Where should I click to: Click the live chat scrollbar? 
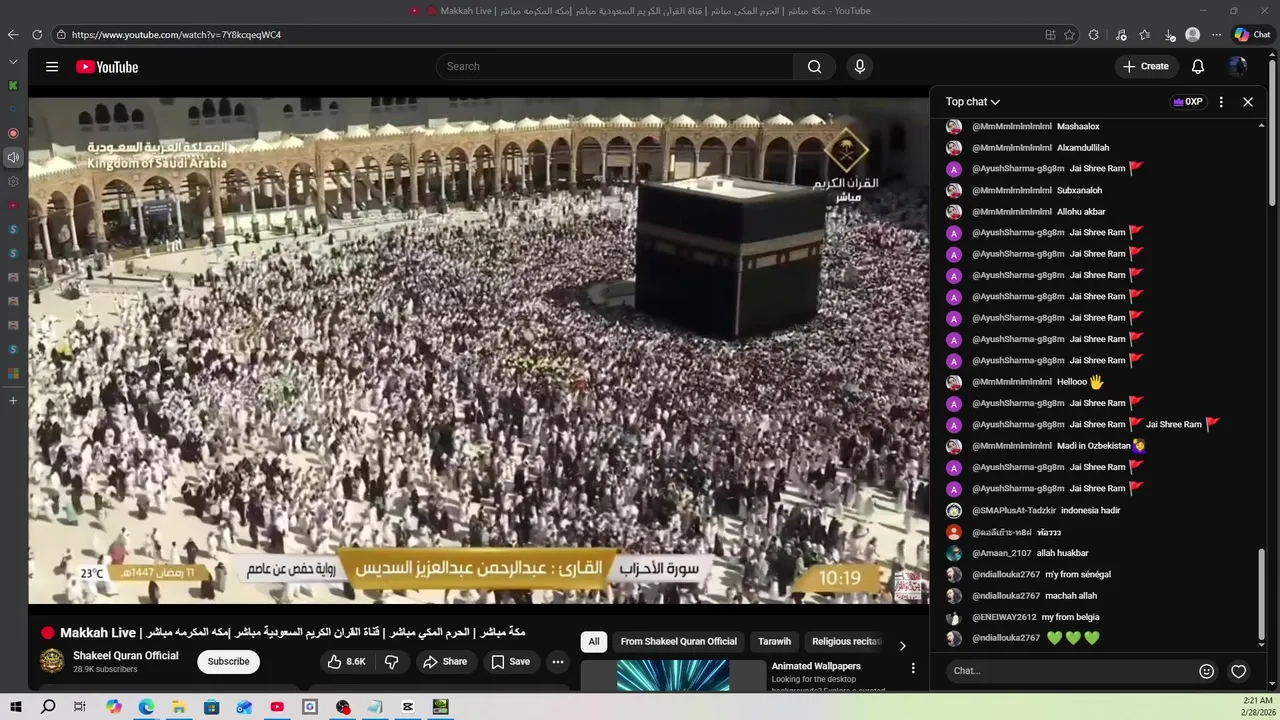[1261, 595]
